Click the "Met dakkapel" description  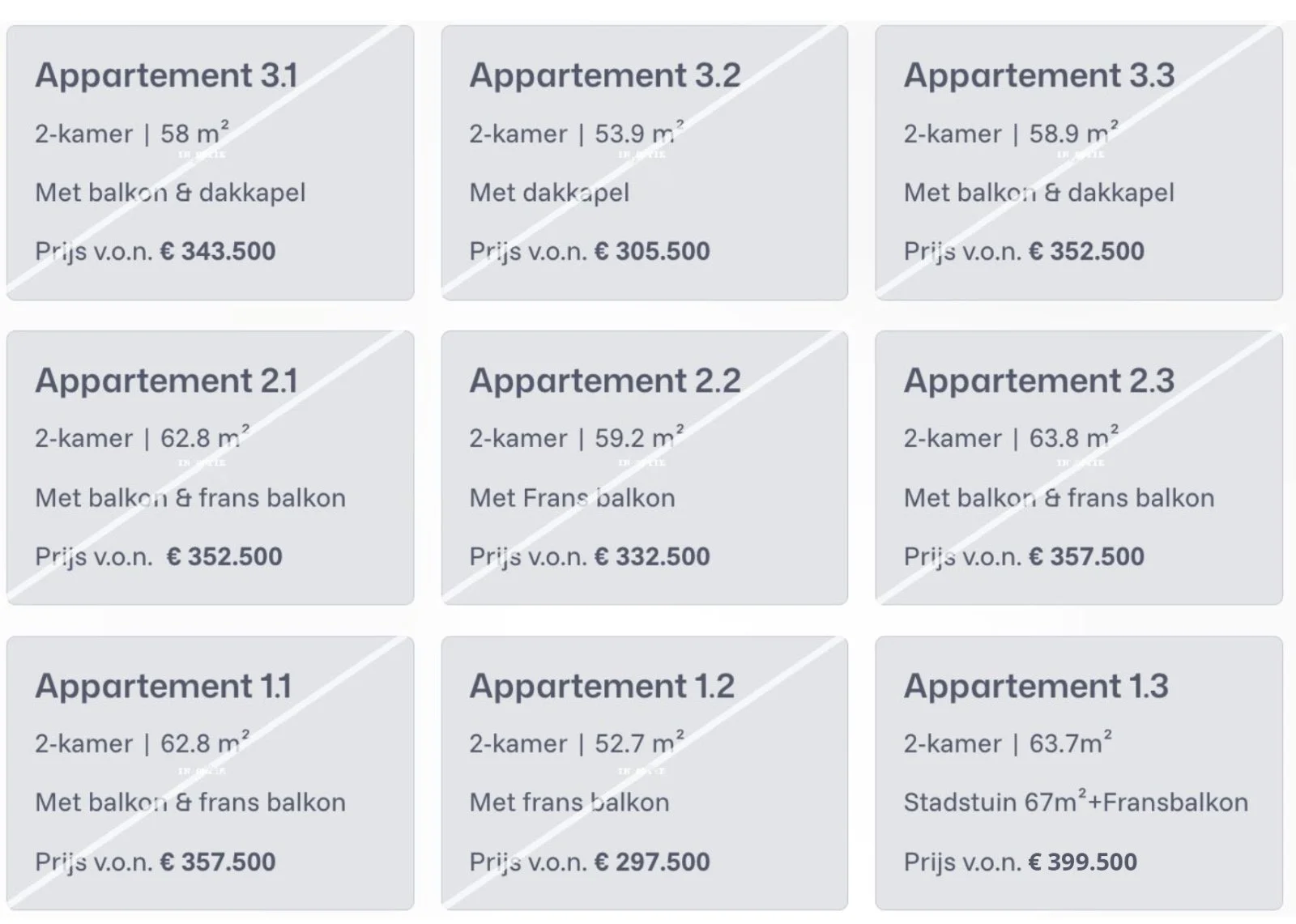tap(548, 193)
